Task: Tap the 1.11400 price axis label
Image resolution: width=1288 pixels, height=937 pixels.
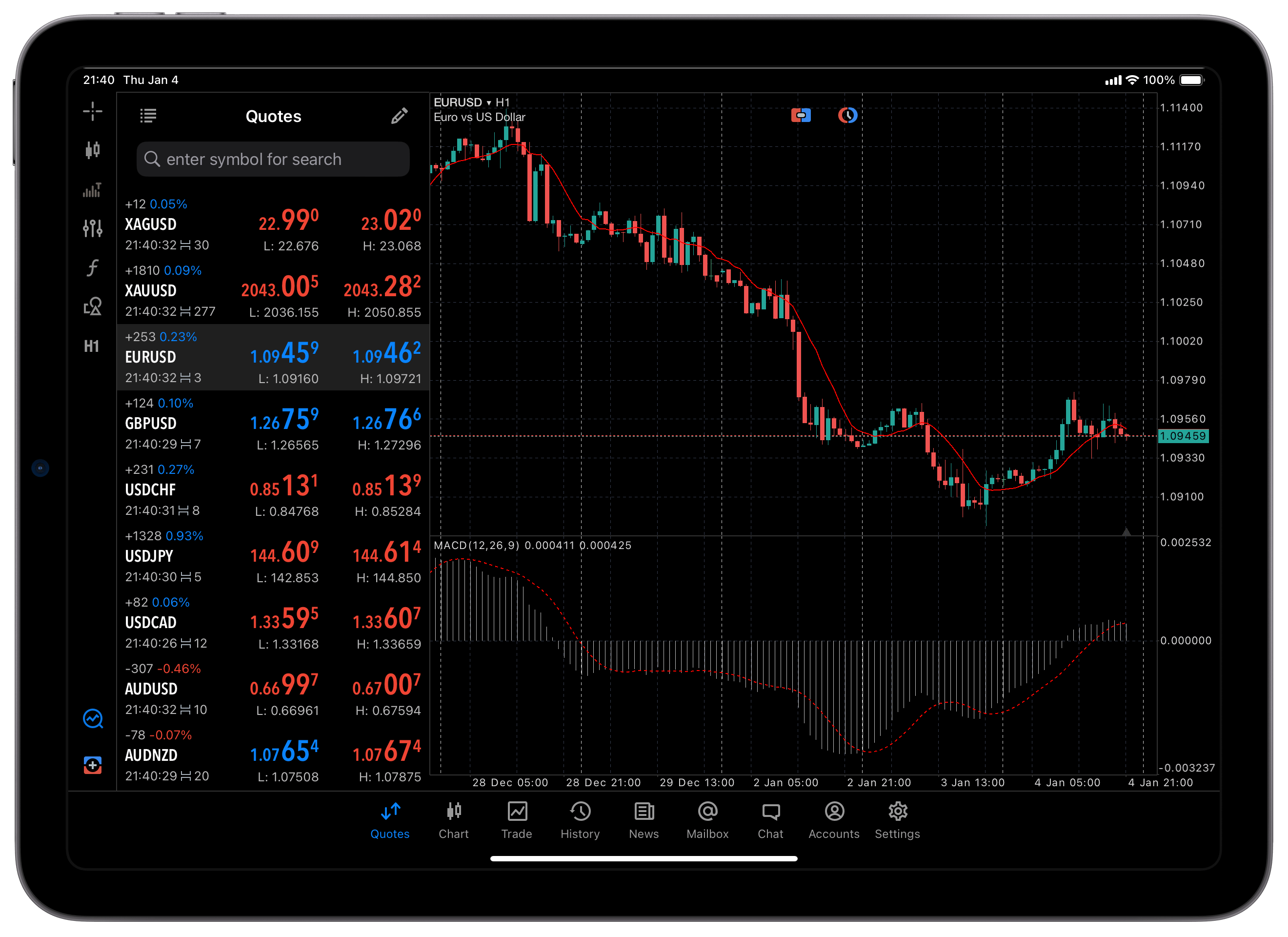Action: tap(1182, 108)
